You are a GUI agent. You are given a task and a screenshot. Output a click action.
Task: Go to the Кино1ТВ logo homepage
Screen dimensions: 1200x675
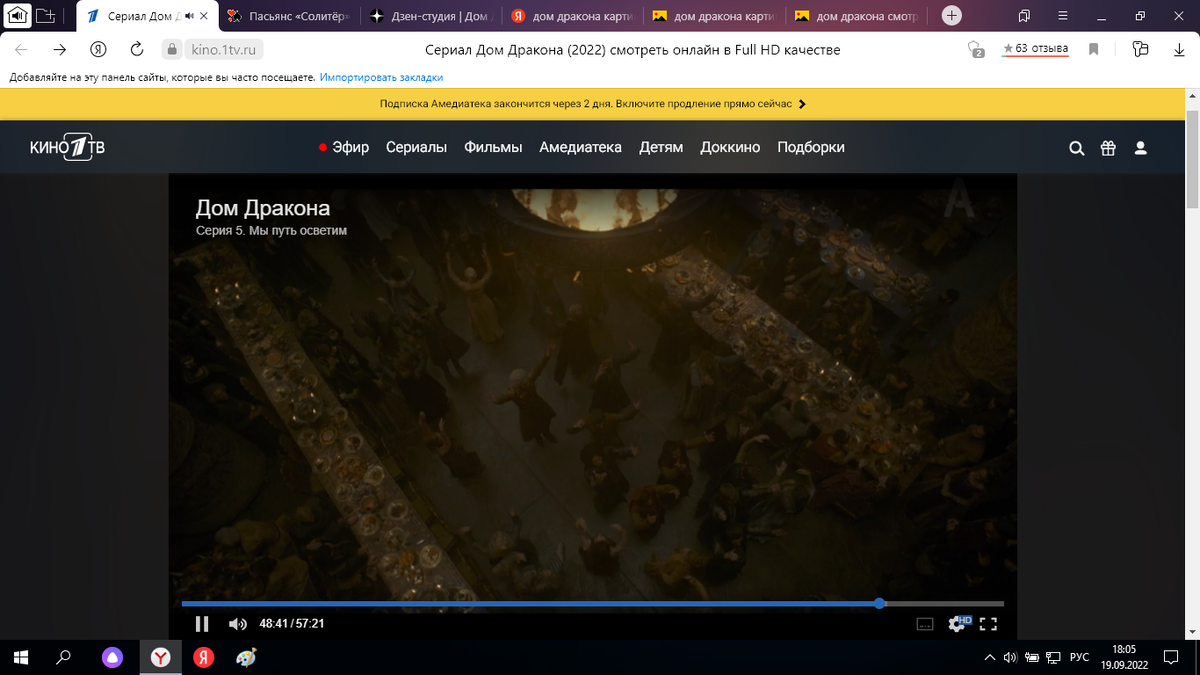[67, 147]
